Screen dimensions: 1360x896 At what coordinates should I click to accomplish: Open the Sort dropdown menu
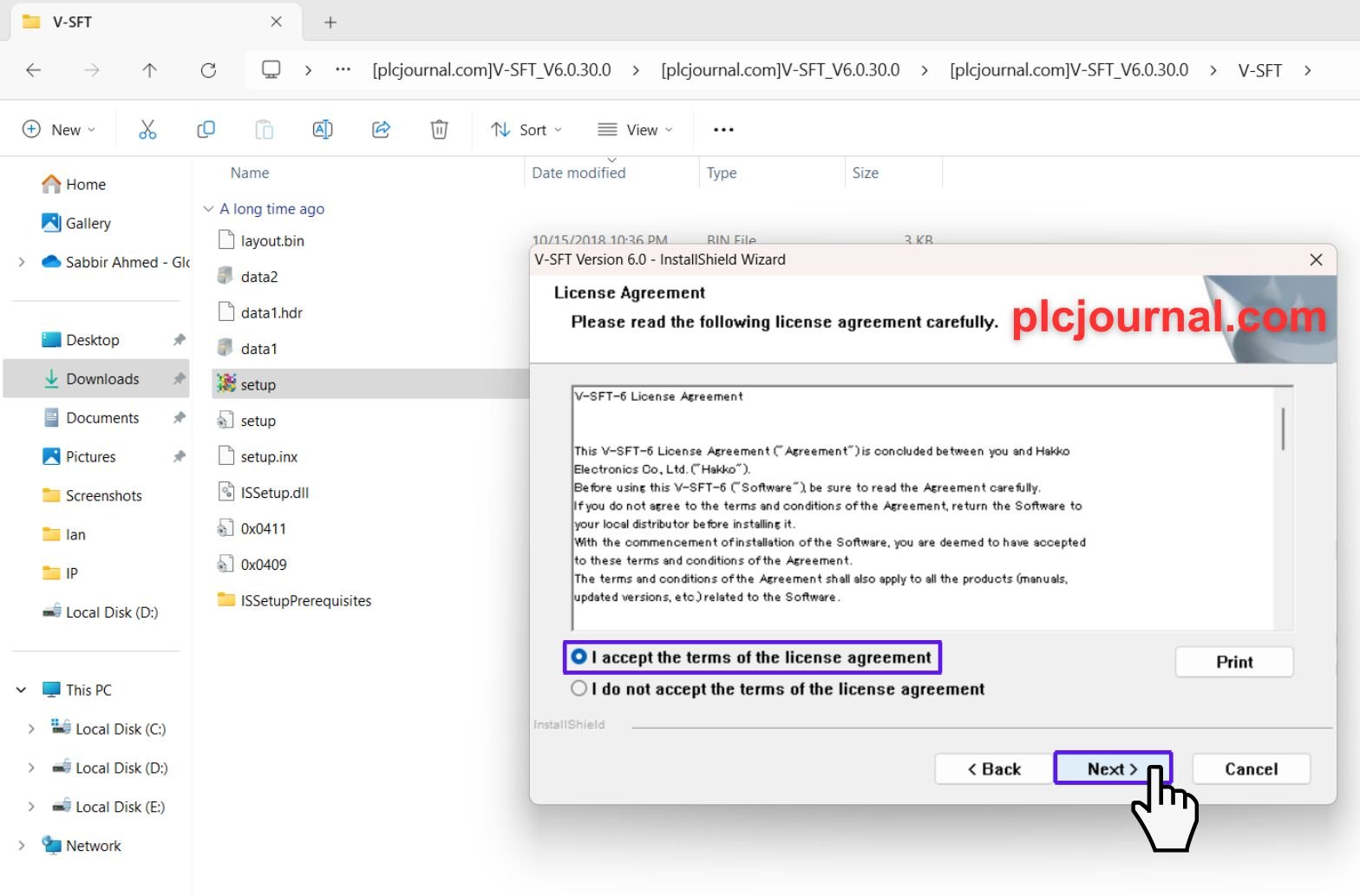coord(526,129)
